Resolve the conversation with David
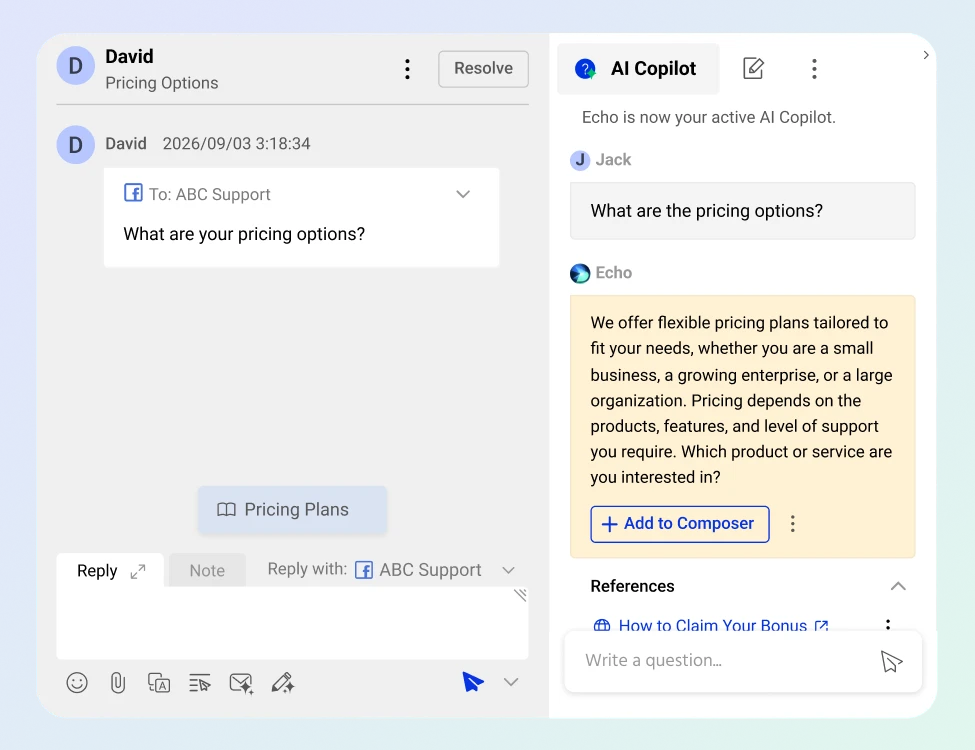 pos(483,68)
